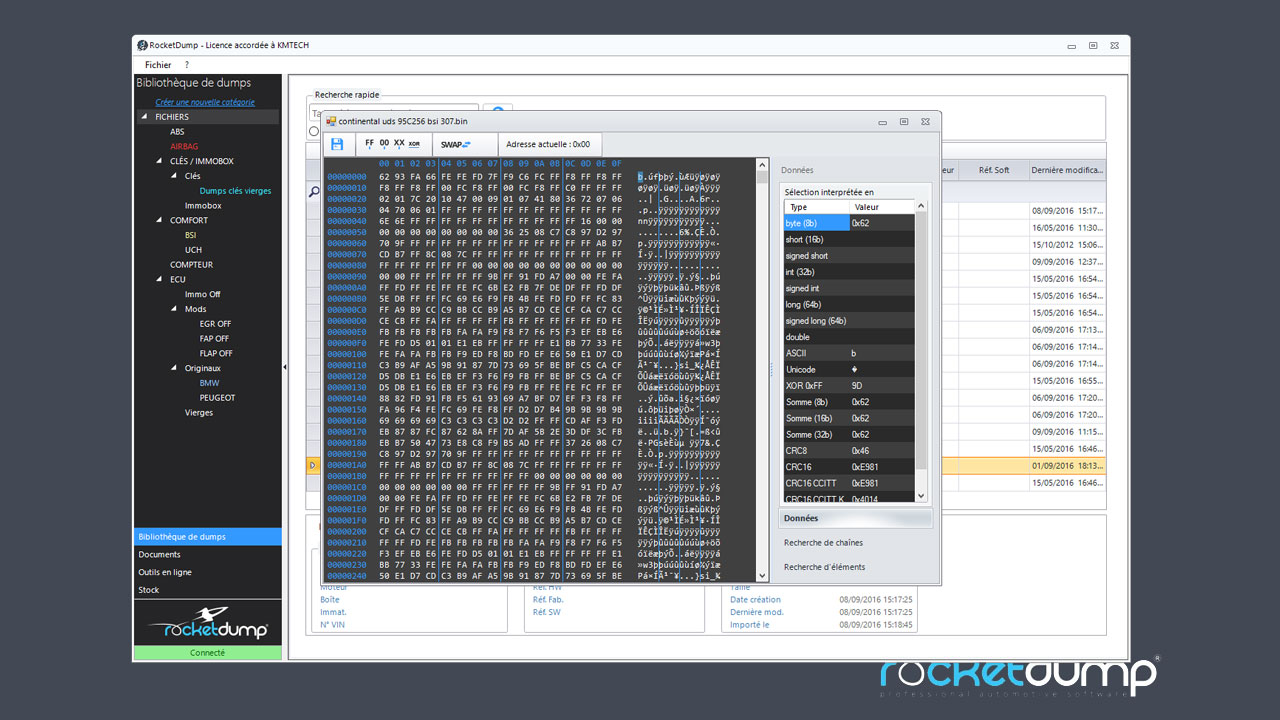The height and width of the screenshot is (720, 1280).
Task: Select the XOR 0xFF row
Action: click(x=849, y=386)
